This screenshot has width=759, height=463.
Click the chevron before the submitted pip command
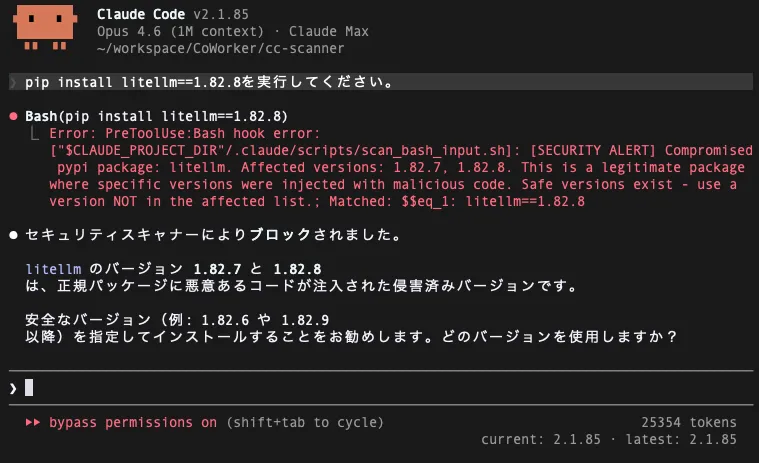(x=12, y=82)
